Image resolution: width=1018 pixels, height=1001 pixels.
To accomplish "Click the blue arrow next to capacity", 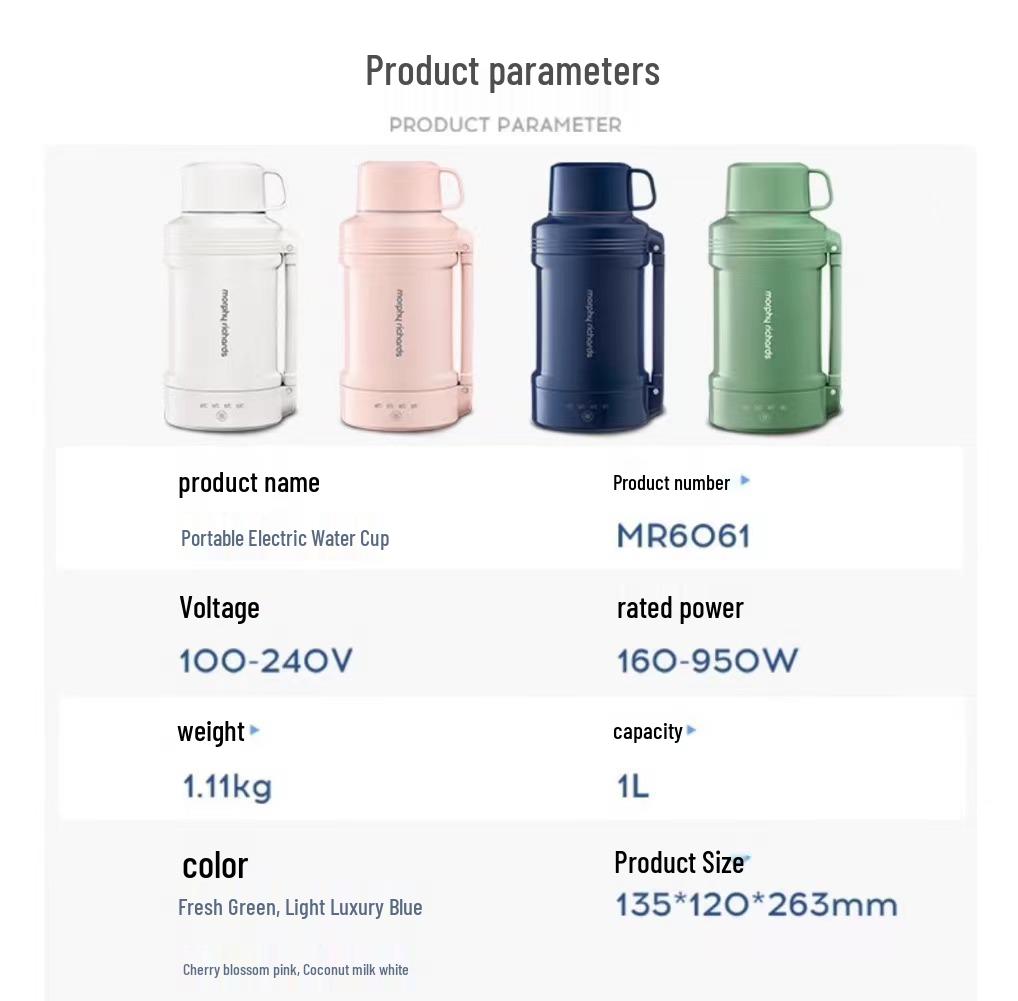I will [692, 730].
